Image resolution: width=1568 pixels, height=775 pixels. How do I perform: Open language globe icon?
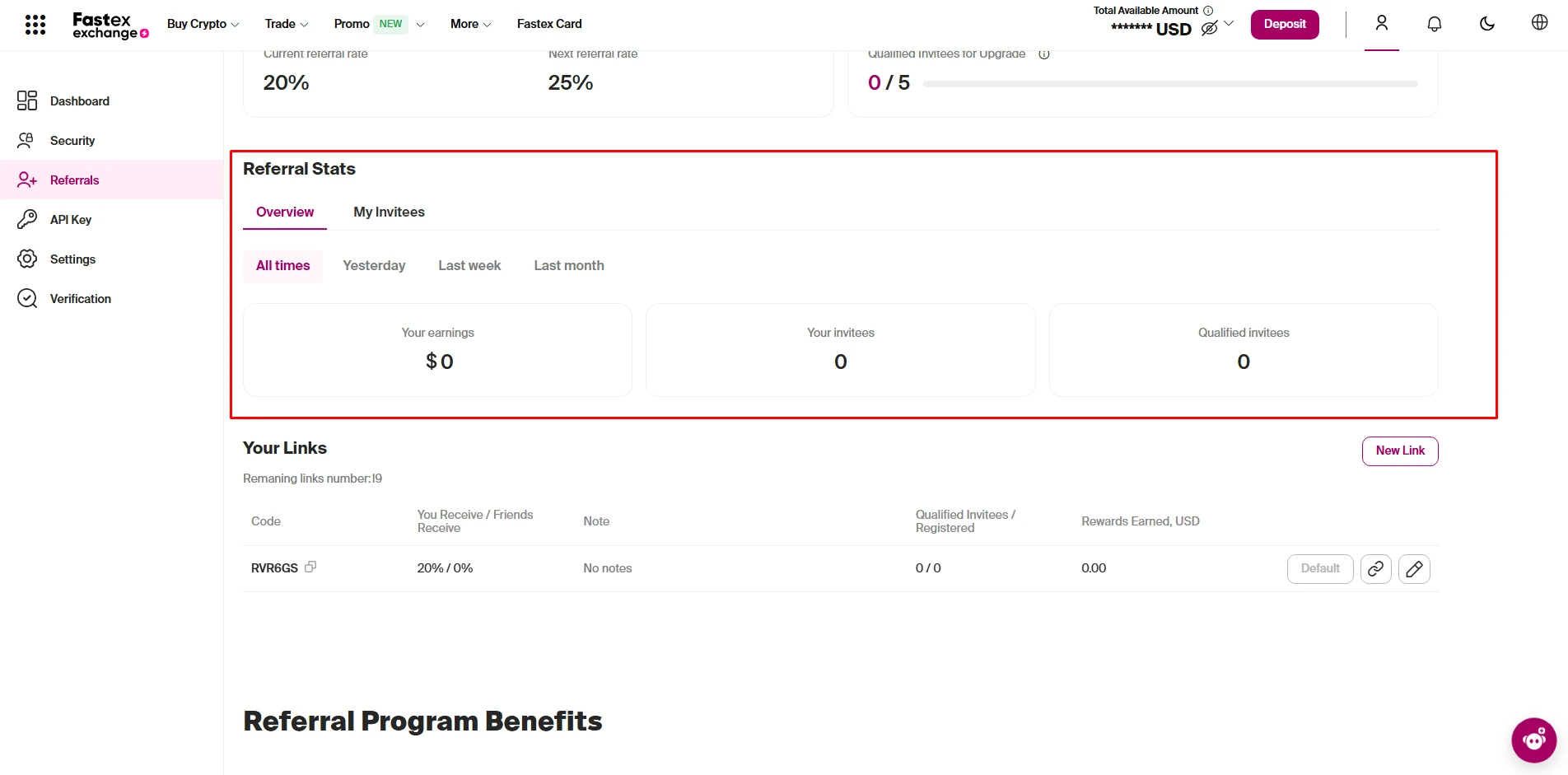1540,23
